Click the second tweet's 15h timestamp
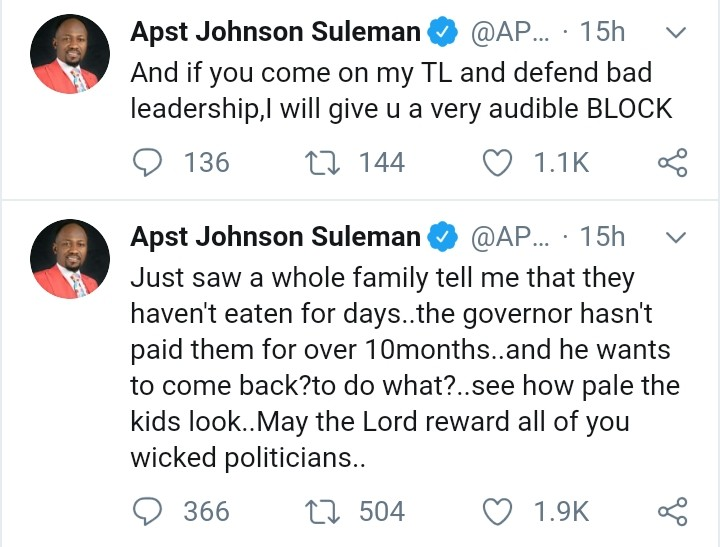The width and height of the screenshot is (720, 547). pos(602,237)
